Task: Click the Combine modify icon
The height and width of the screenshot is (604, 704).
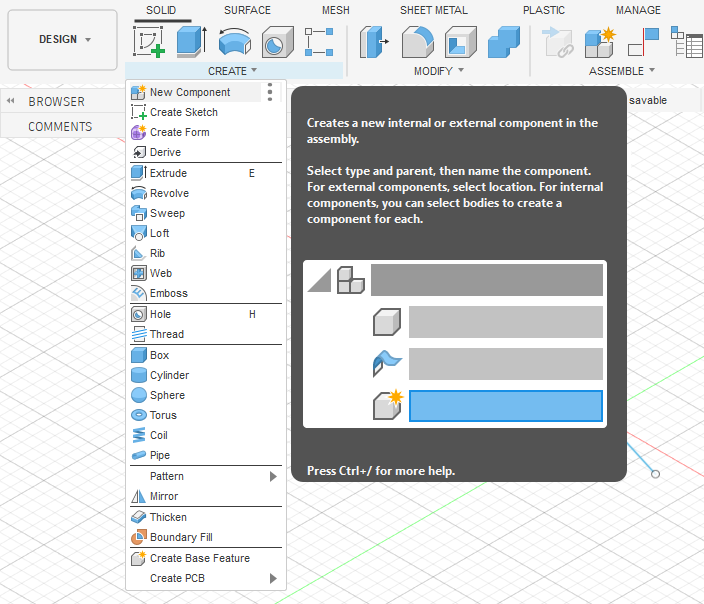Action: [x=503, y=42]
